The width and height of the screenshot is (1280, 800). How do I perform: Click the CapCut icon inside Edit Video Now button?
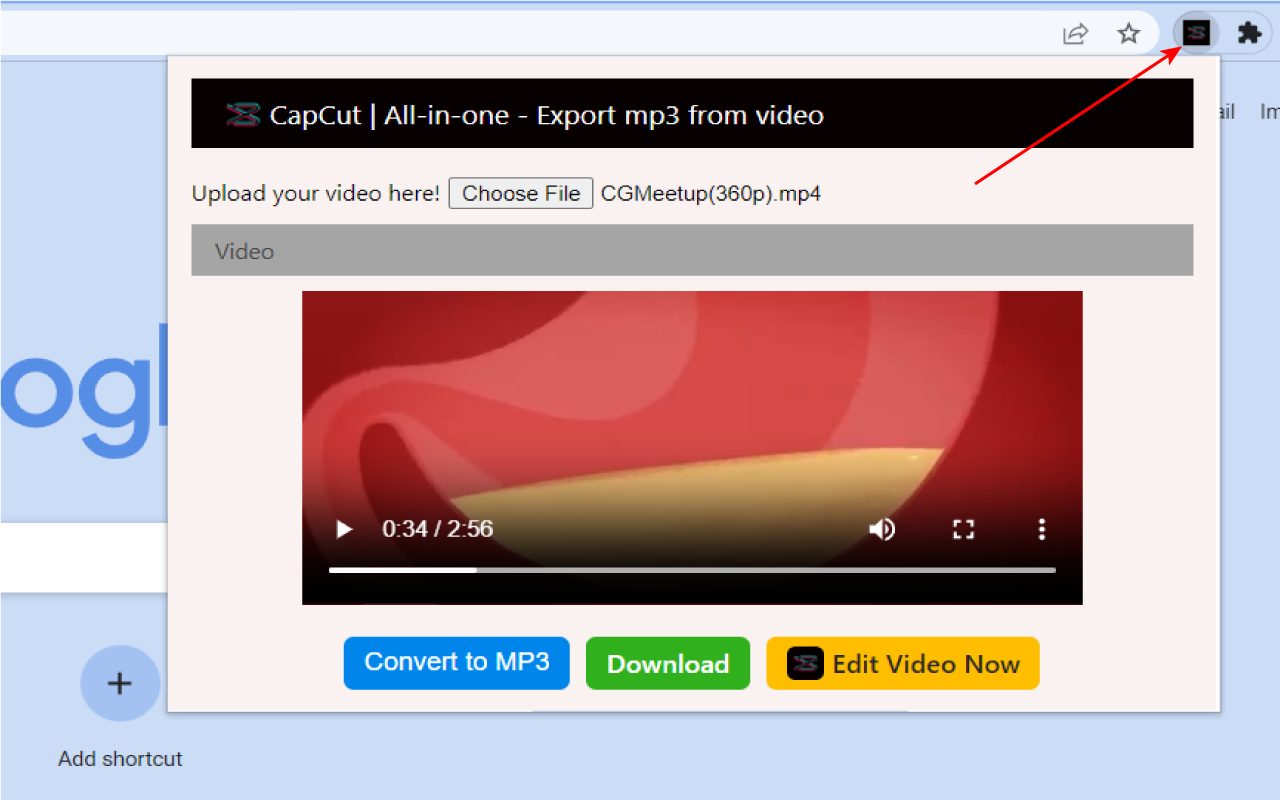[x=806, y=663]
